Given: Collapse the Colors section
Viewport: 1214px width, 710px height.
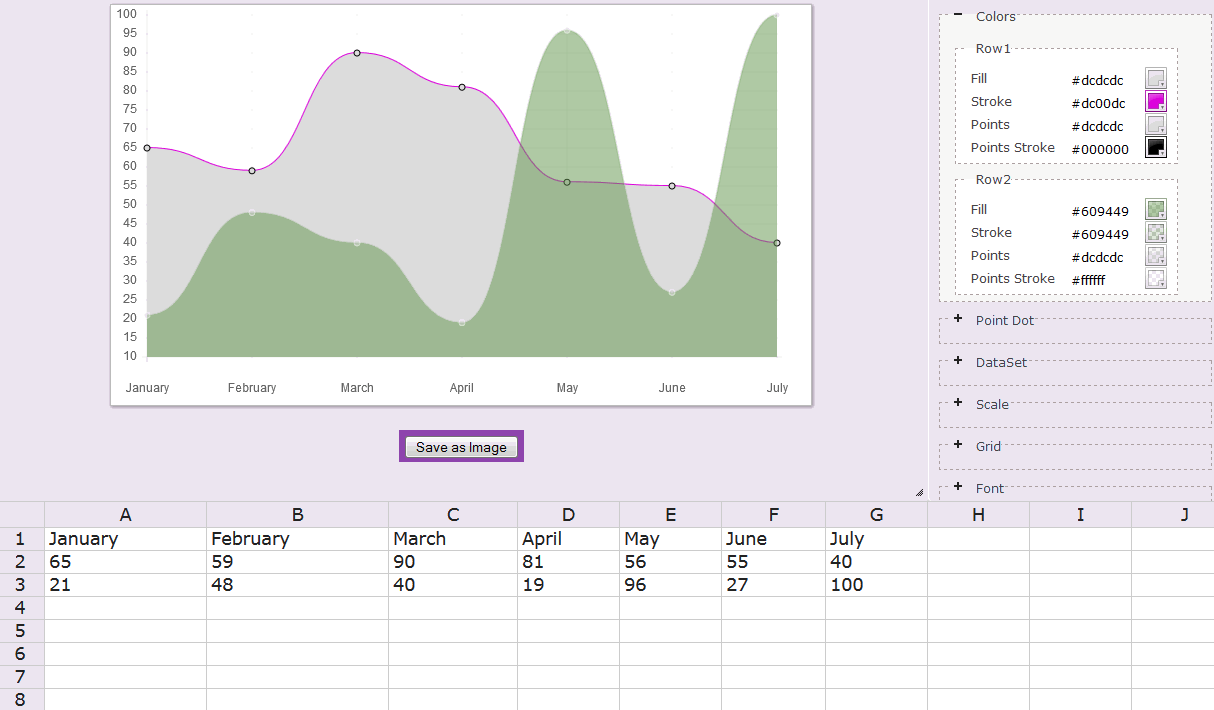Looking at the screenshot, I should 958,16.
